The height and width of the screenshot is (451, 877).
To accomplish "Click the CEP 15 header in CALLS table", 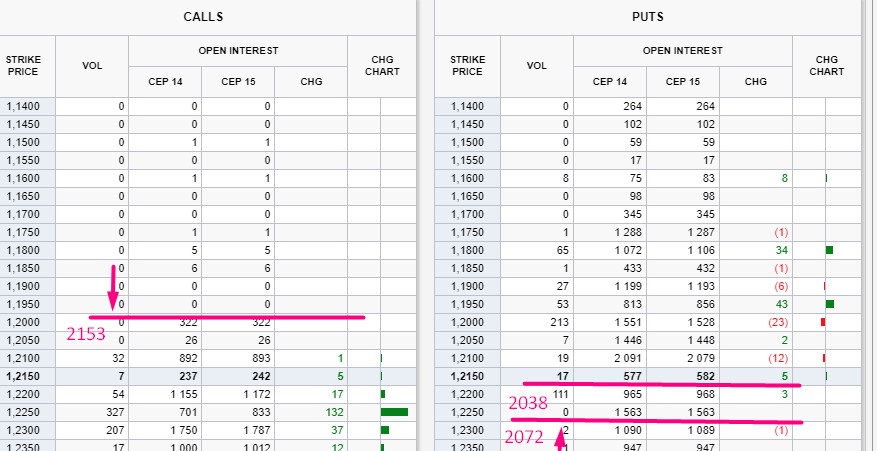I will point(238,82).
